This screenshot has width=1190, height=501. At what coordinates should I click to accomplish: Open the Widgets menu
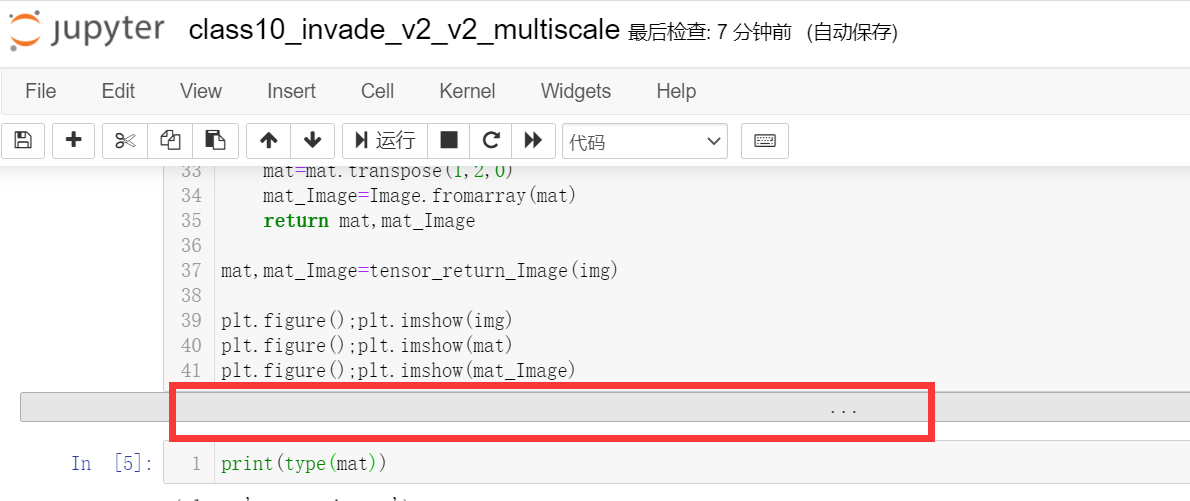click(x=575, y=91)
